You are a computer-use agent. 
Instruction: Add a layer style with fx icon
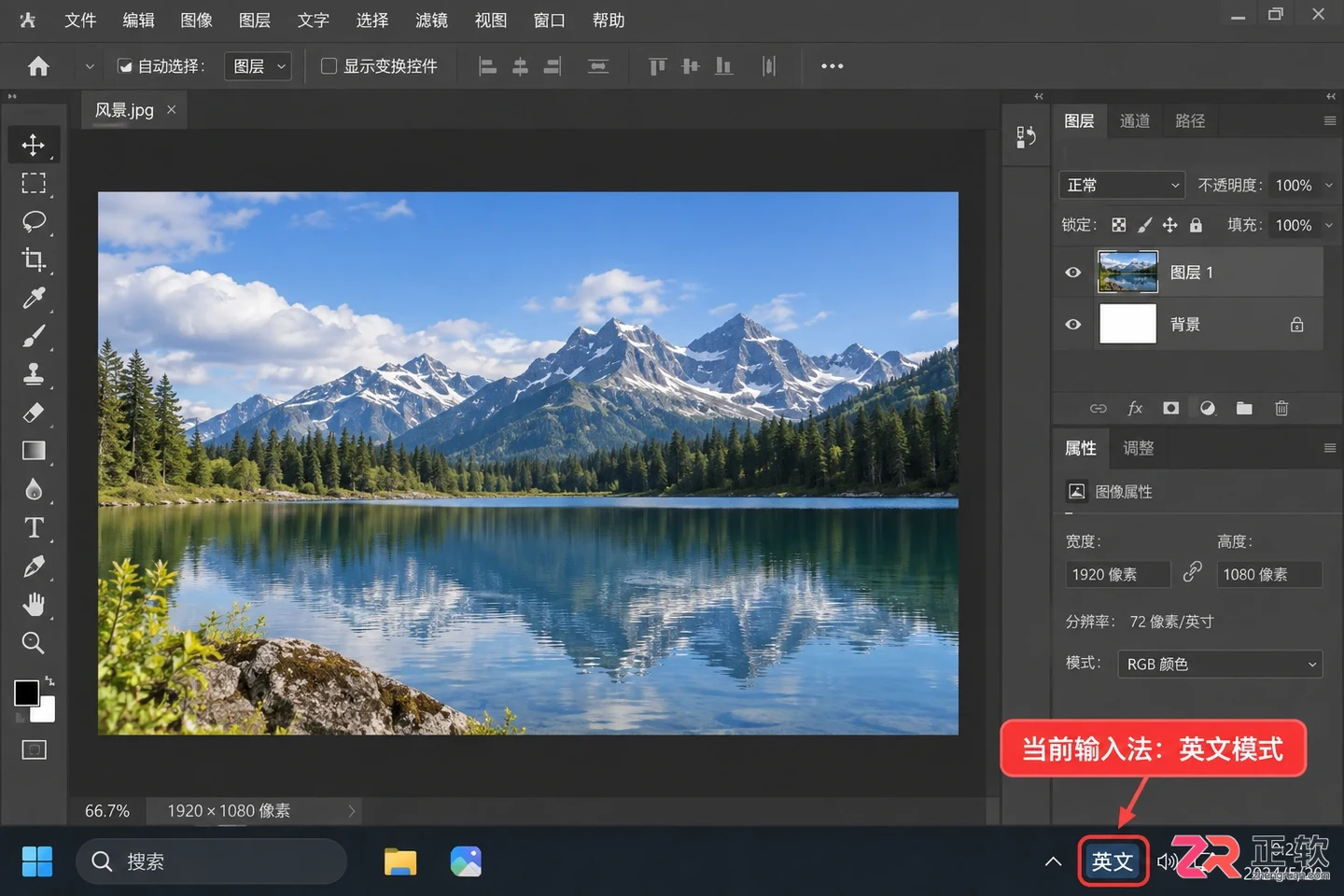1135,408
